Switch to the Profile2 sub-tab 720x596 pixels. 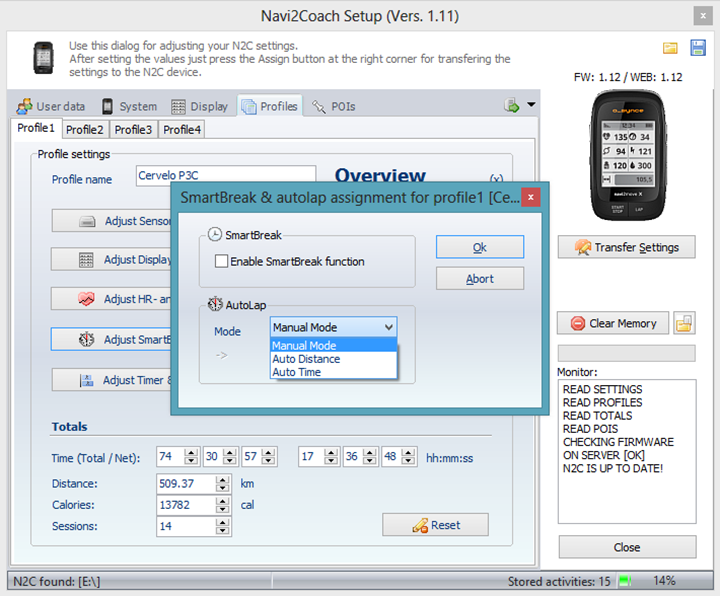(85, 129)
